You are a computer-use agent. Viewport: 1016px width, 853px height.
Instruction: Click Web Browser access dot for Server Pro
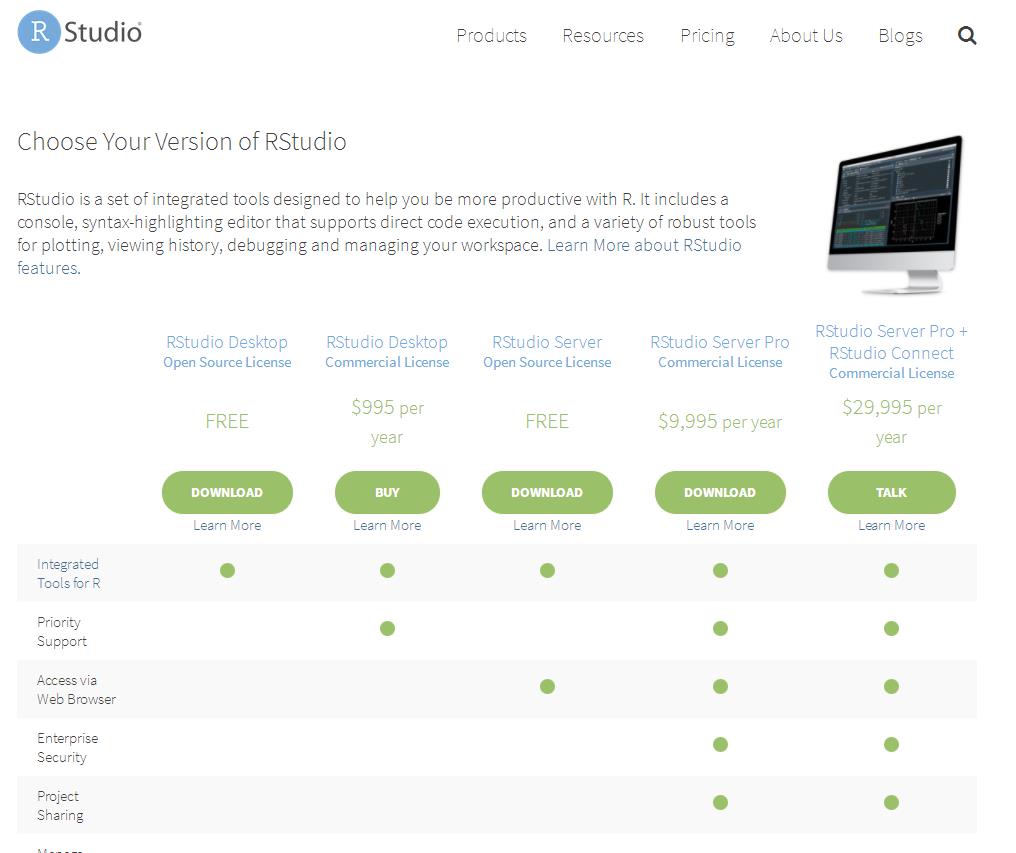pyautogui.click(x=720, y=686)
